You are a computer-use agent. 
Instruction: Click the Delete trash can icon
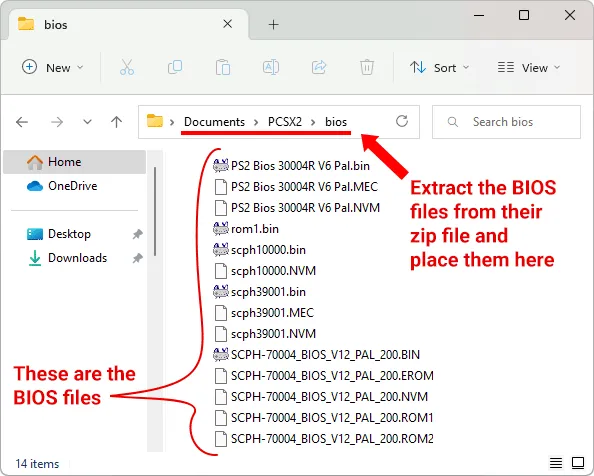click(x=367, y=67)
